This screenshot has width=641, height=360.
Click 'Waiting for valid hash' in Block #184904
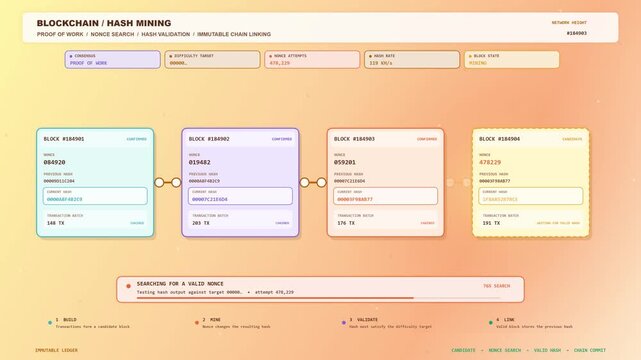tap(558, 223)
